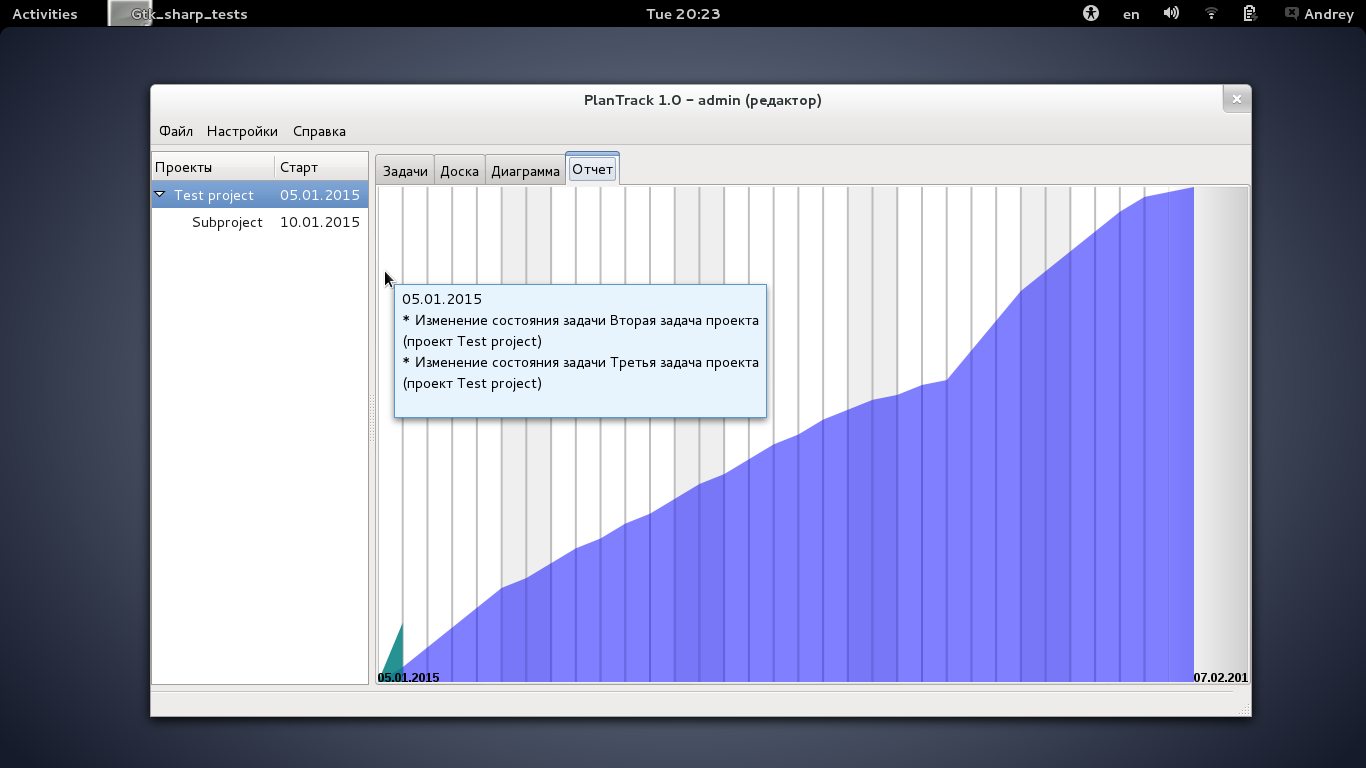Click the tooltip date 05.01.2015

pos(442,299)
